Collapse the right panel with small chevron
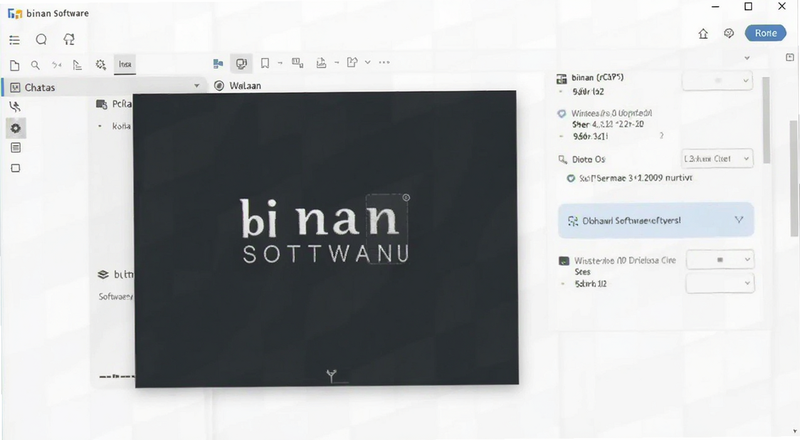Image resolution: width=800 pixels, height=440 pixels. tap(747, 58)
